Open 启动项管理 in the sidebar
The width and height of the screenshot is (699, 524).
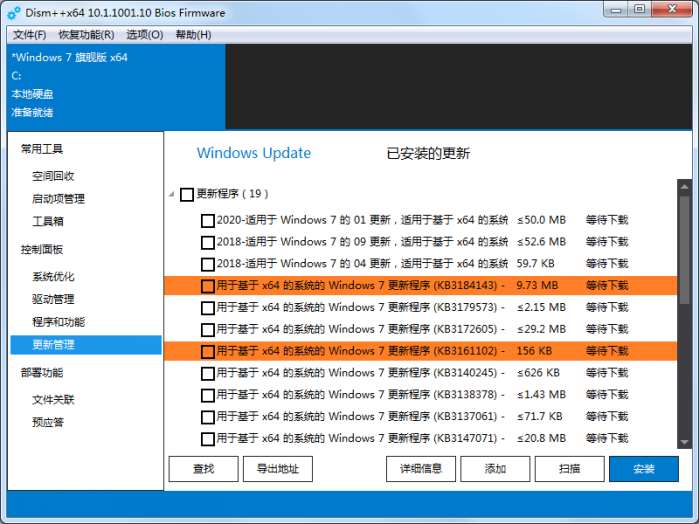pos(58,198)
